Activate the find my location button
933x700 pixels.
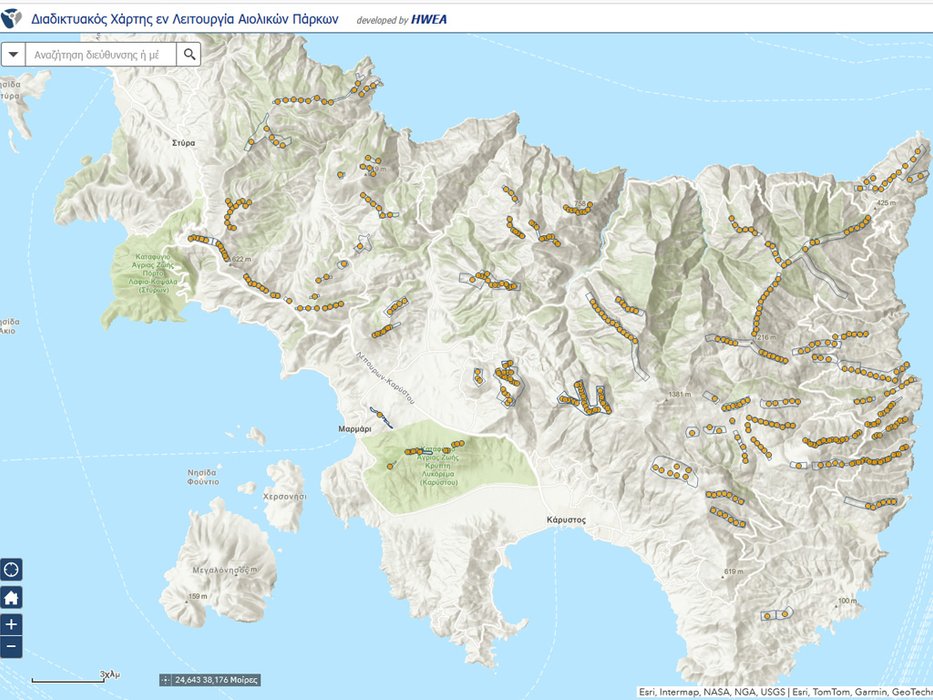click(12, 570)
